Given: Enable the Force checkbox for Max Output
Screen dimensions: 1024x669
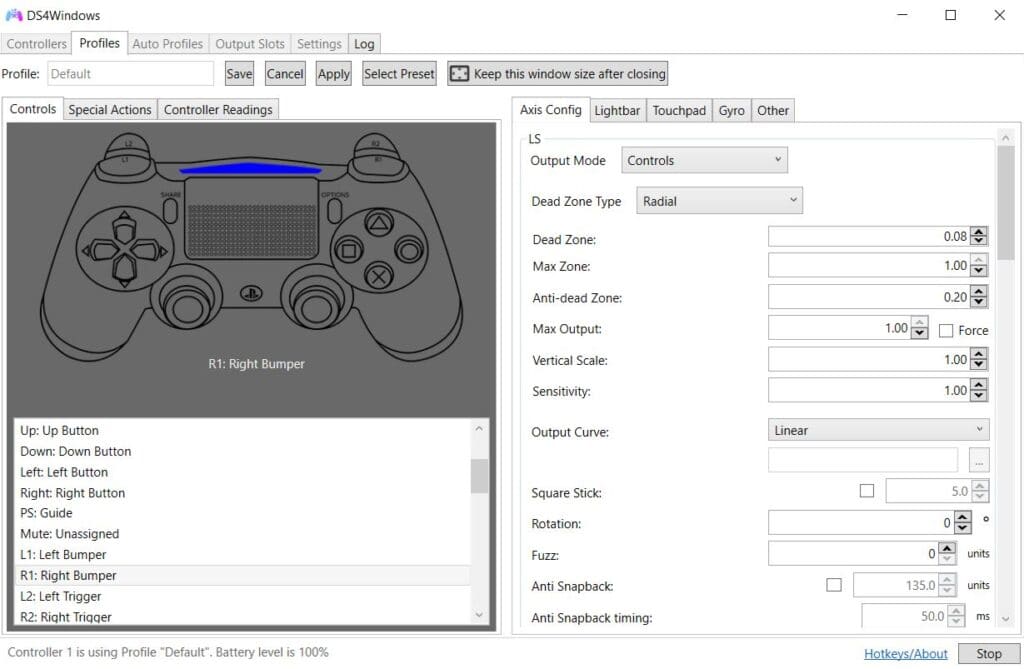Looking at the screenshot, I should point(945,331).
